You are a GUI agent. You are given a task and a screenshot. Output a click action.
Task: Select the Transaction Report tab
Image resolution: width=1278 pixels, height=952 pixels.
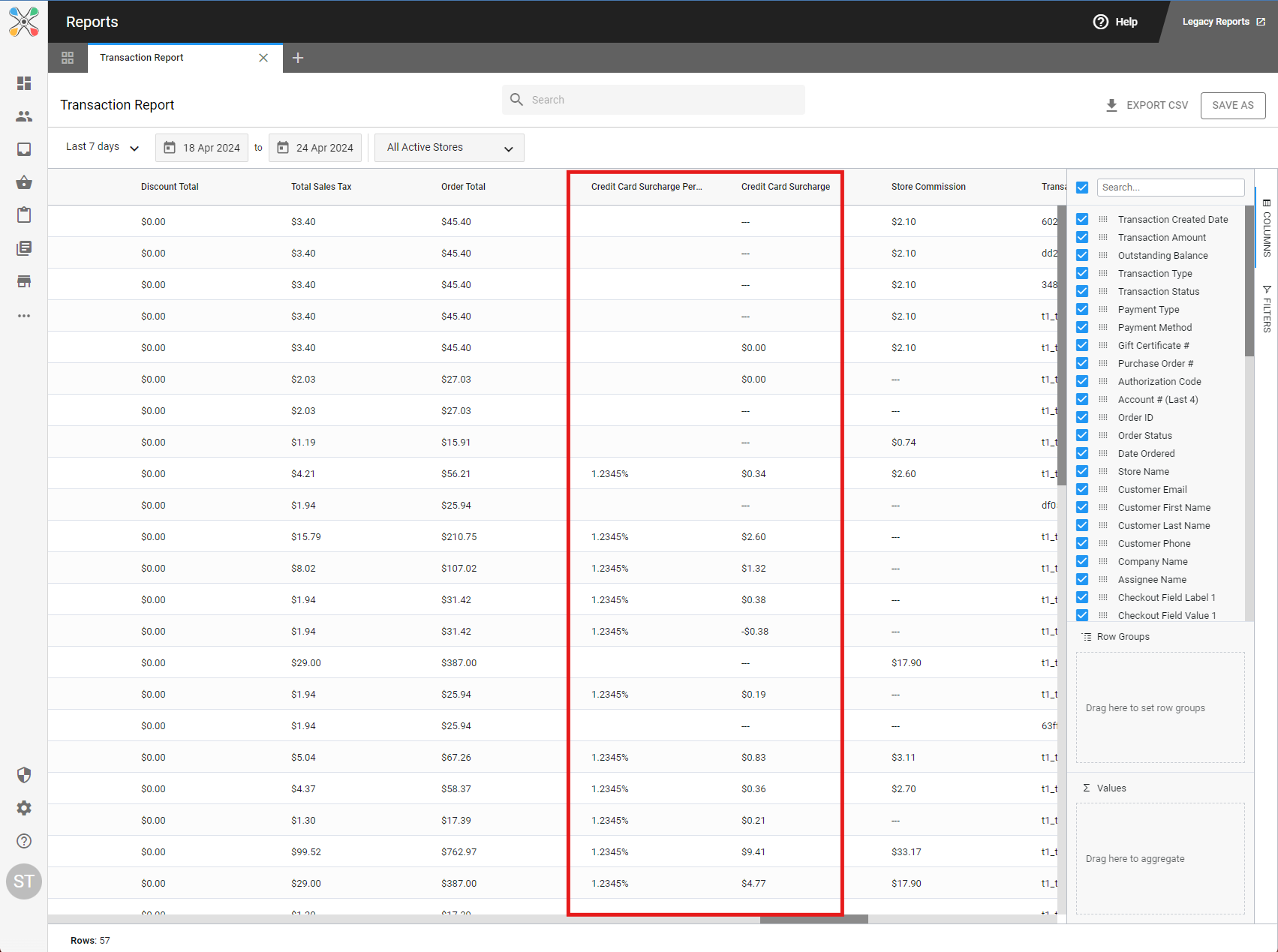pos(142,58)
